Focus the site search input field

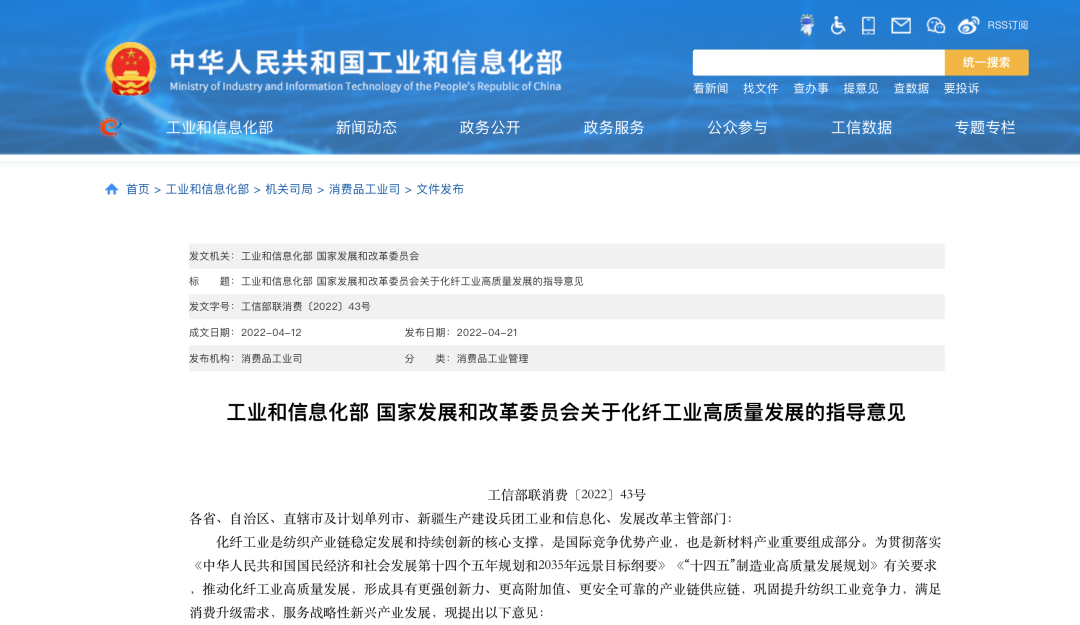(818, 62)
